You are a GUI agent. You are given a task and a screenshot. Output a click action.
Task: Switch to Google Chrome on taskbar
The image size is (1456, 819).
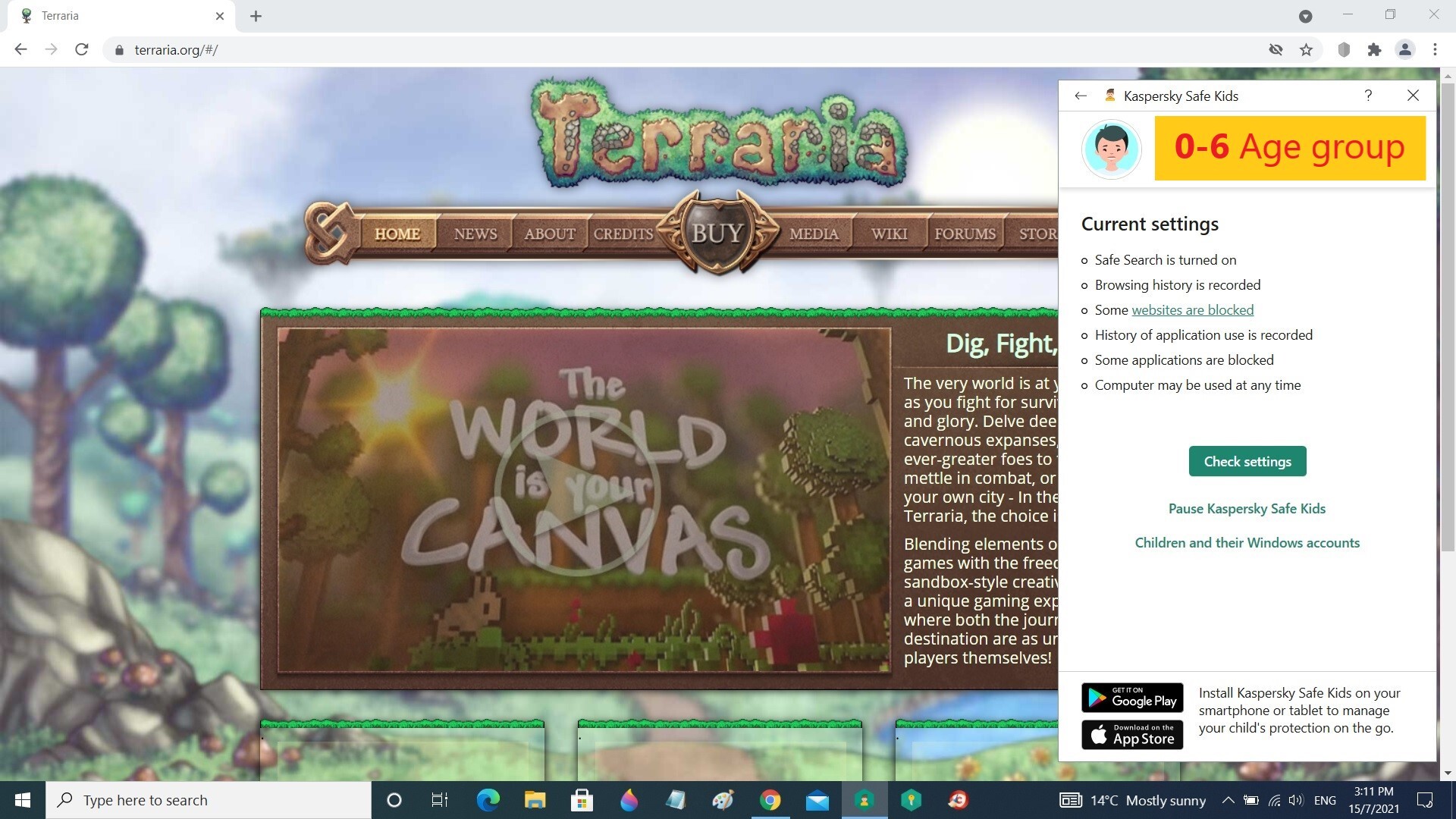(x=770, y=800)
